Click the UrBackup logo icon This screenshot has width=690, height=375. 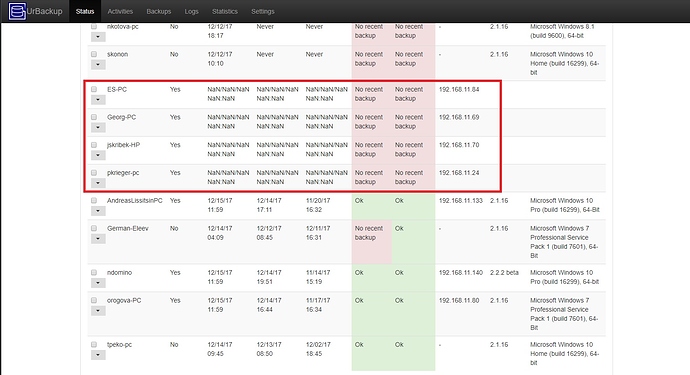click(x=17, y=11)
